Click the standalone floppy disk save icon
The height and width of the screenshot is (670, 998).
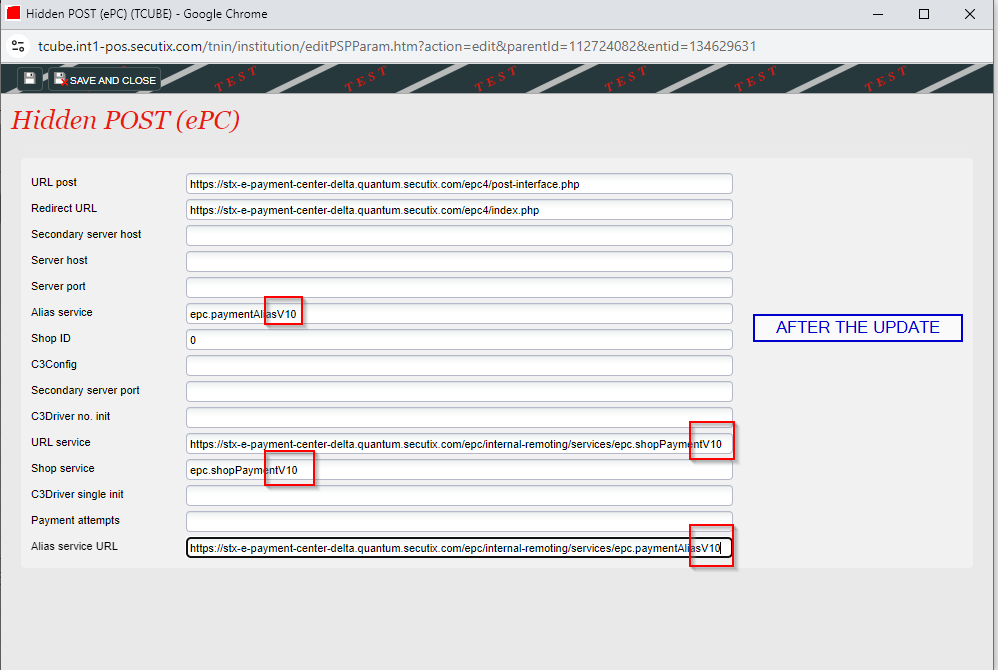click(x=29, y=78)
